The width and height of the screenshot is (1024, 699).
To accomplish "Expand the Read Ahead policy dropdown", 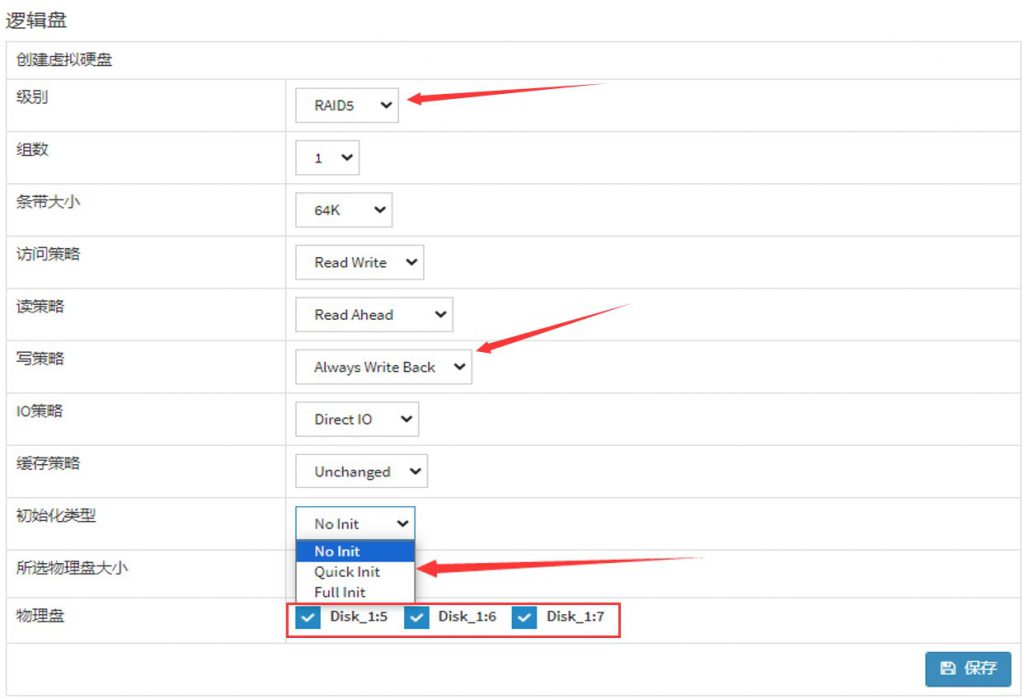I will tap(374, 314).
